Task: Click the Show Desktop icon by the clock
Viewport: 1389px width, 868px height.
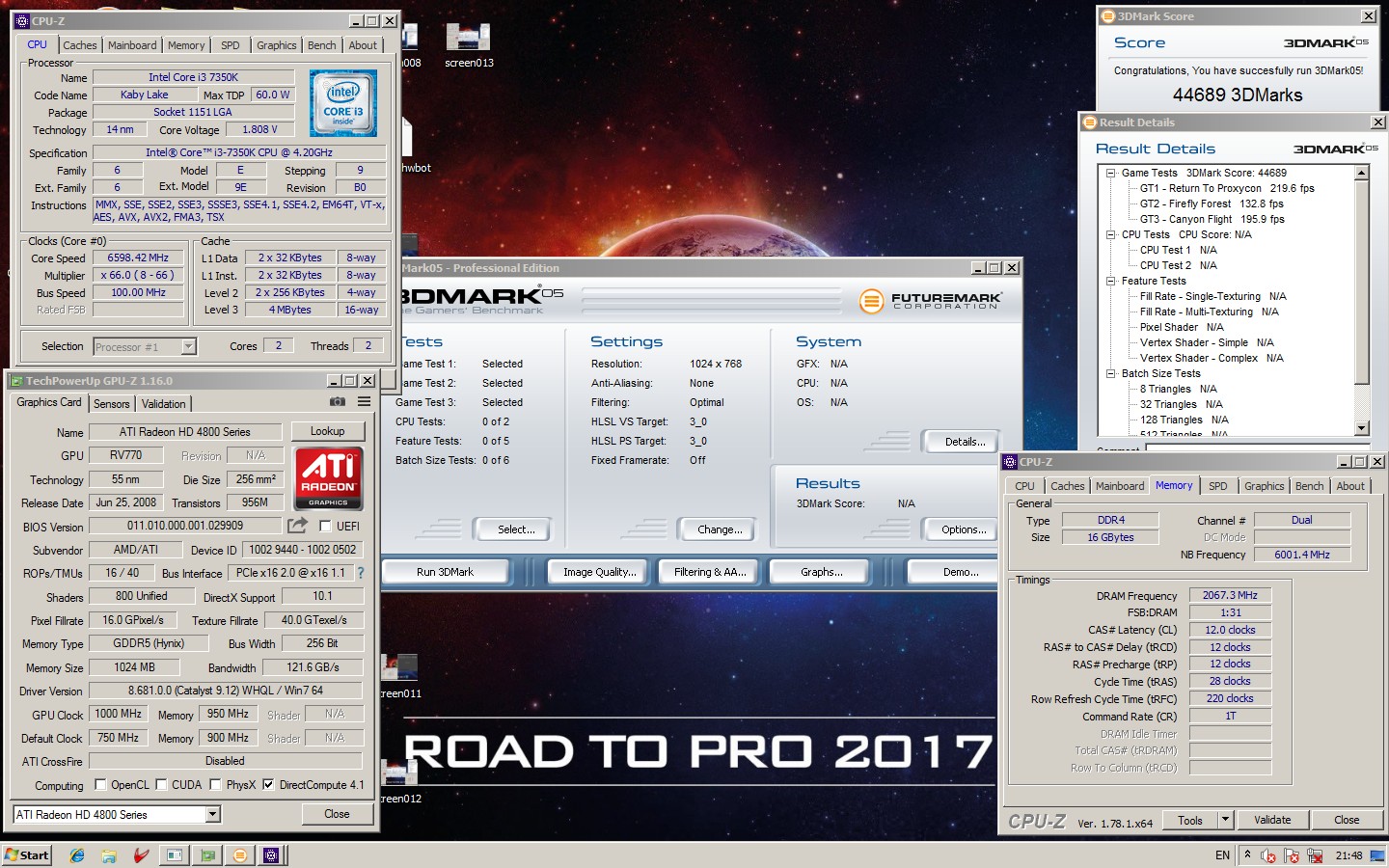Action: [1379, 855]
